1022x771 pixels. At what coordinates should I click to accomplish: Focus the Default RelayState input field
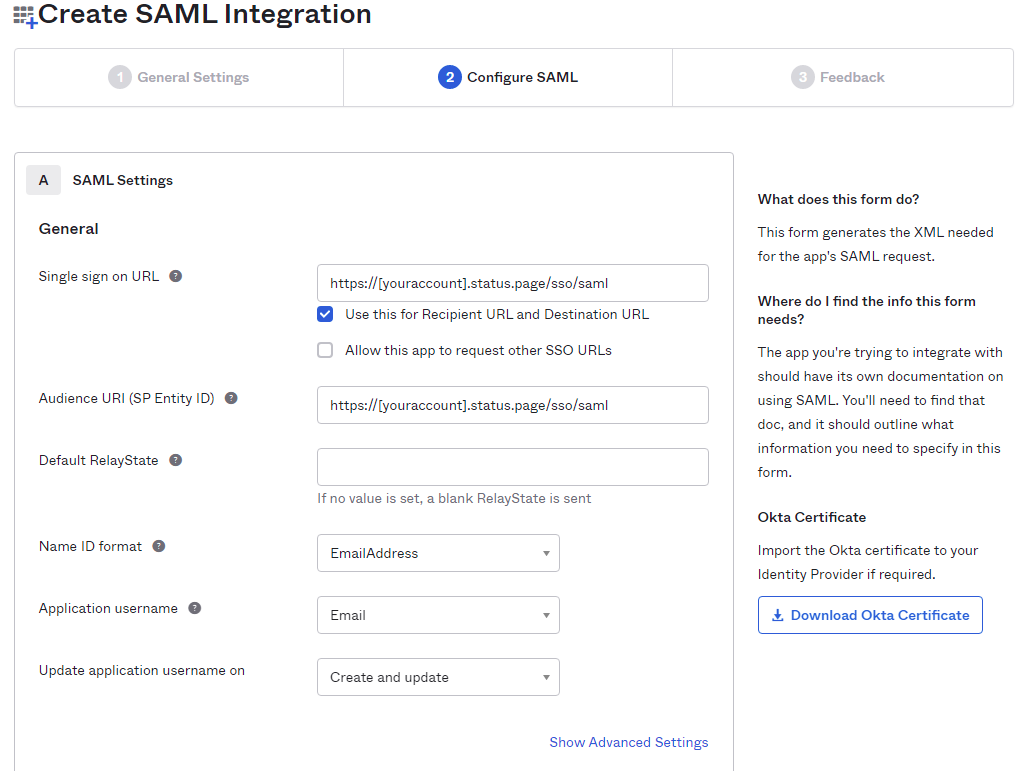point(512,467)
